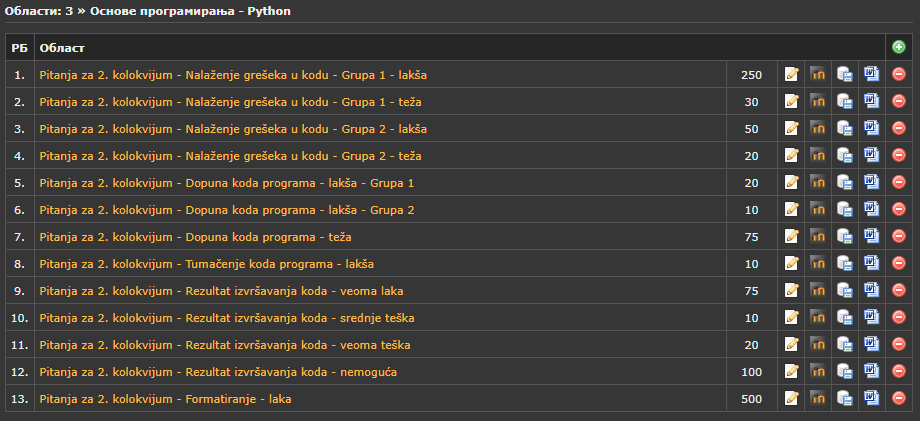920x421 pixels.
Task: Open 'Nalaženje grešaka u kodu - Grupa 1 - lakša'
Action: point(233,75)
